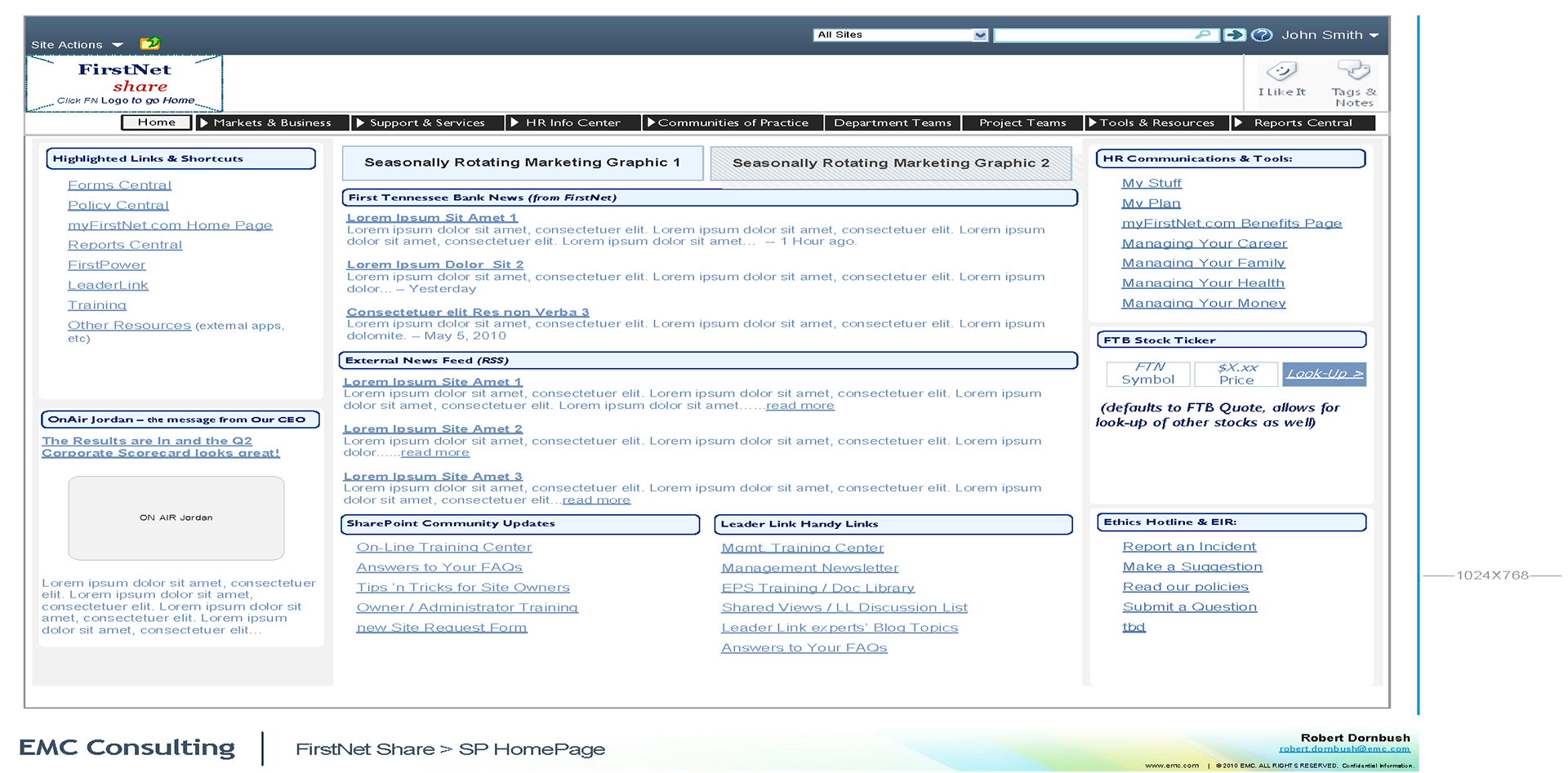Open the Managing Your Career link
This screenshot has height=773, width=1568.
point(1205,243)
